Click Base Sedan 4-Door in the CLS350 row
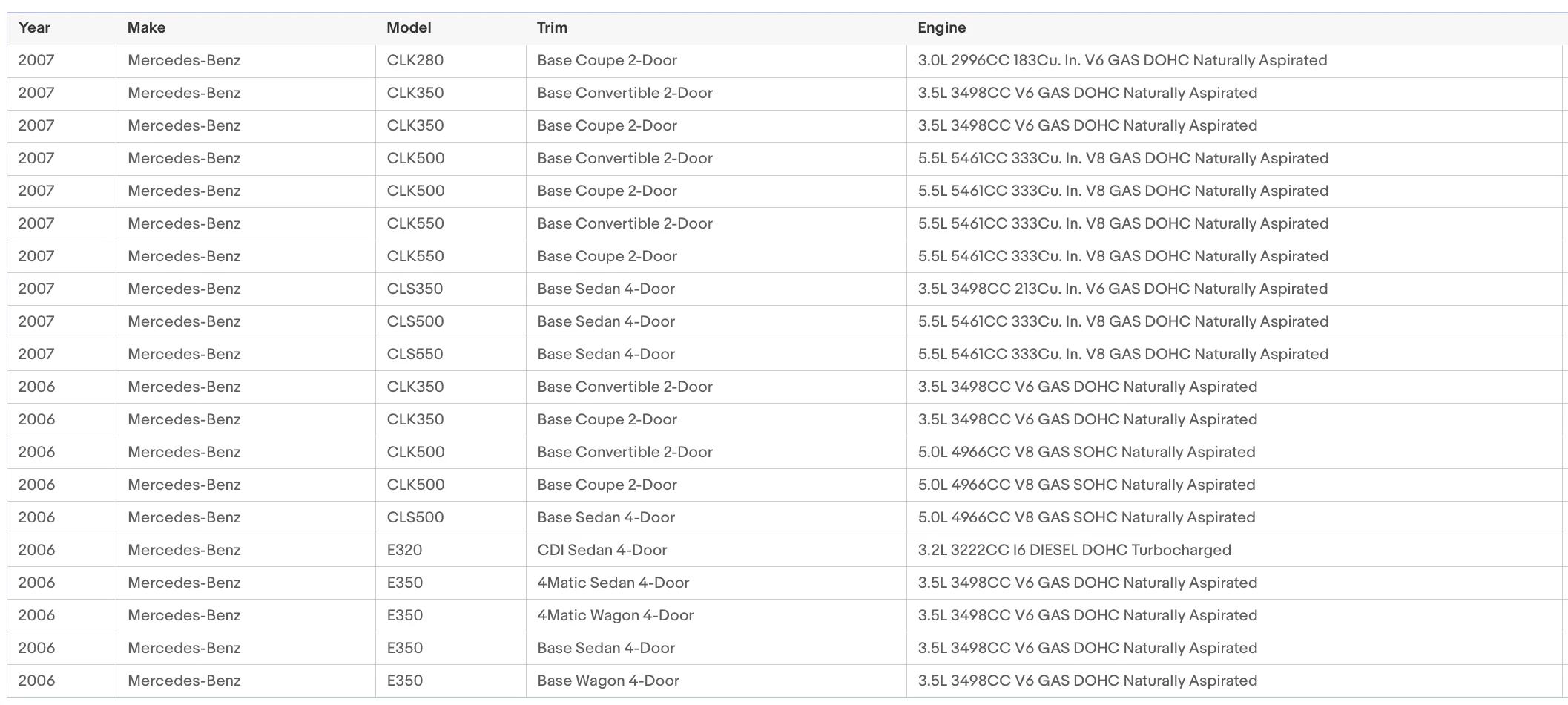The width and height of the screenshot is (1568, 705). 717,289
